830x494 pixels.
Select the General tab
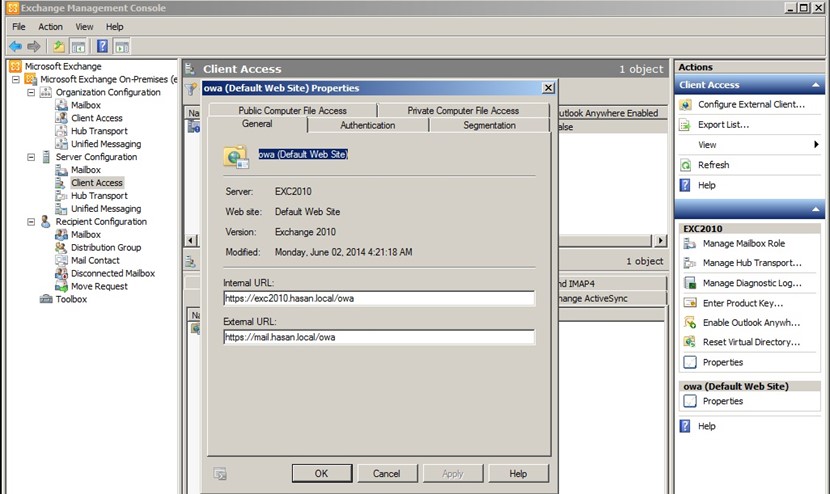point(257,124)
